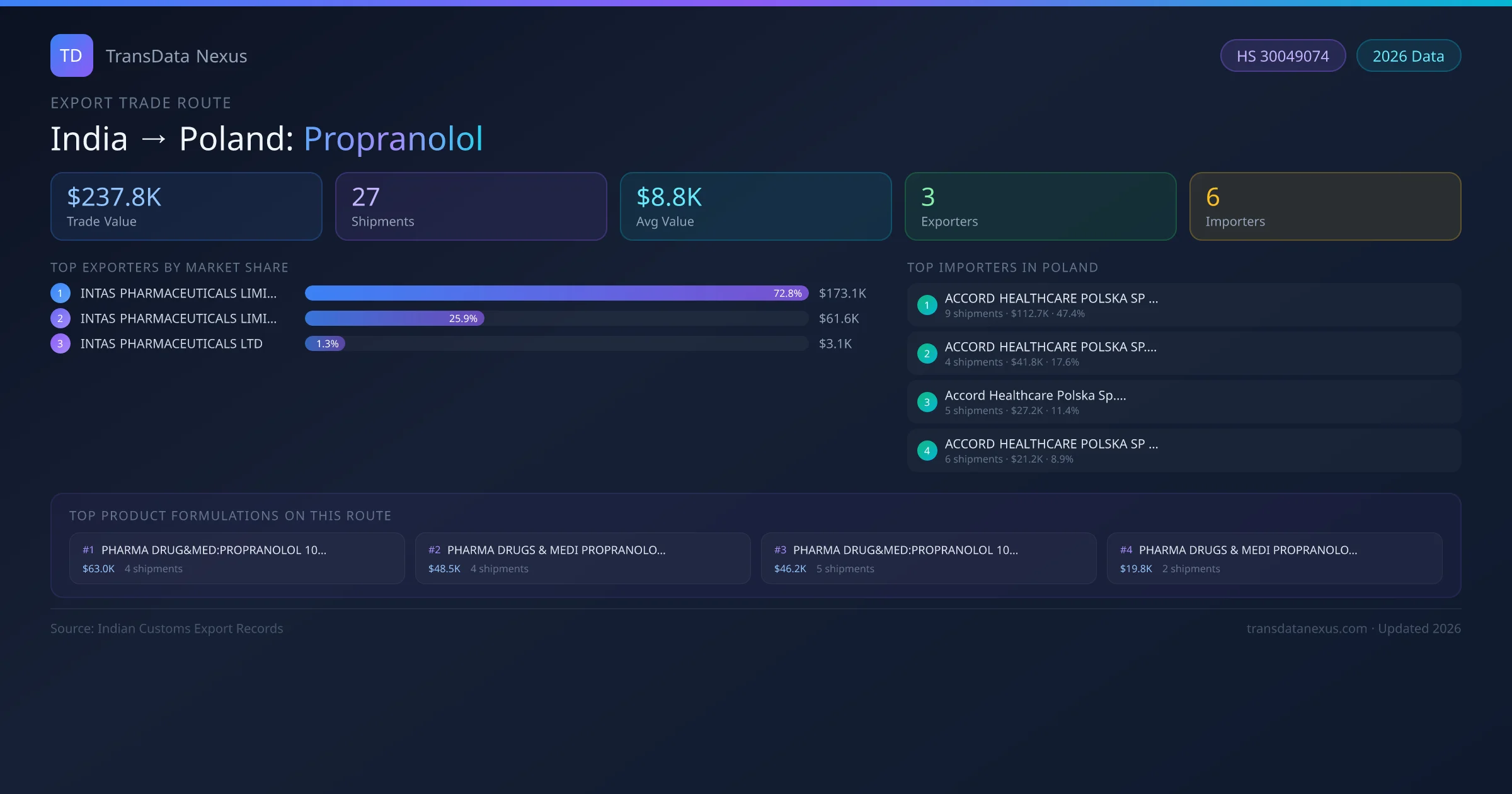
Task: Open formulation #4 card worth $19.8K
Action: coord(1274,558)
